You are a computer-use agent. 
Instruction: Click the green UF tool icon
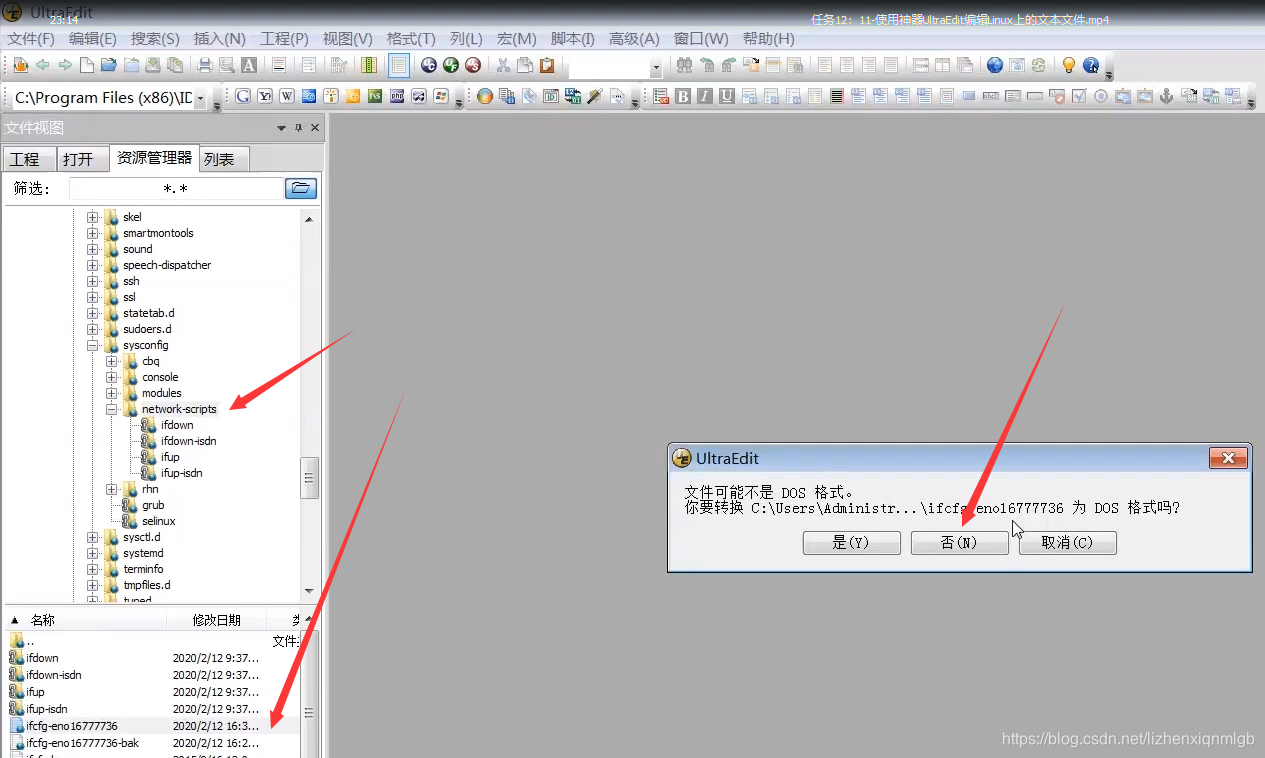point(451,65)
